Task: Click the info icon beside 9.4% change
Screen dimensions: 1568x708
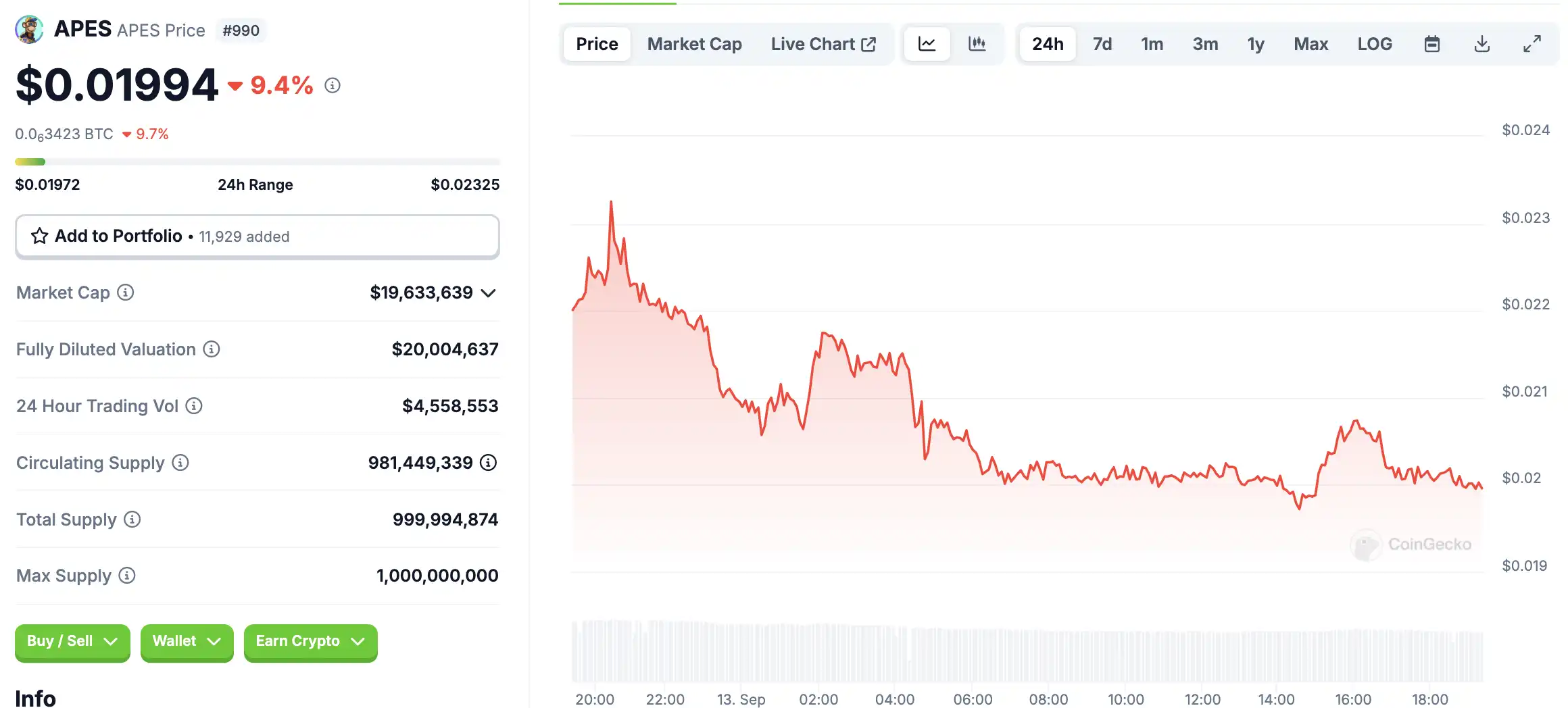Action: coord(332,85)
